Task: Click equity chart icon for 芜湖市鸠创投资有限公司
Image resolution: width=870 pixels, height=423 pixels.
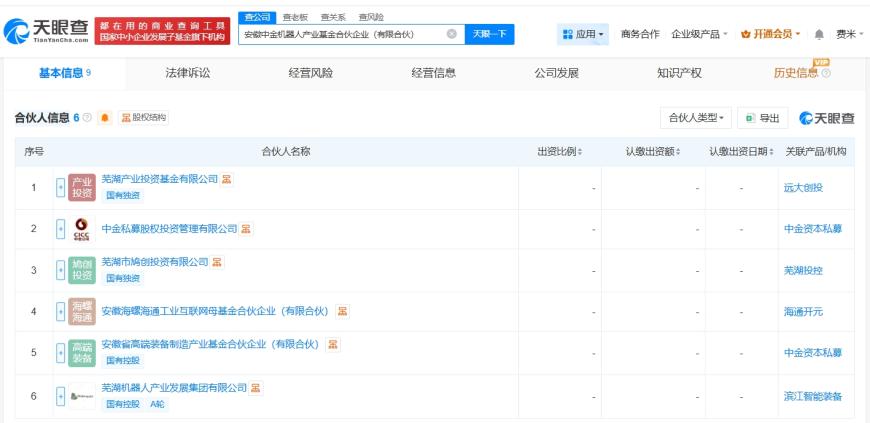Action: (217, 262)
